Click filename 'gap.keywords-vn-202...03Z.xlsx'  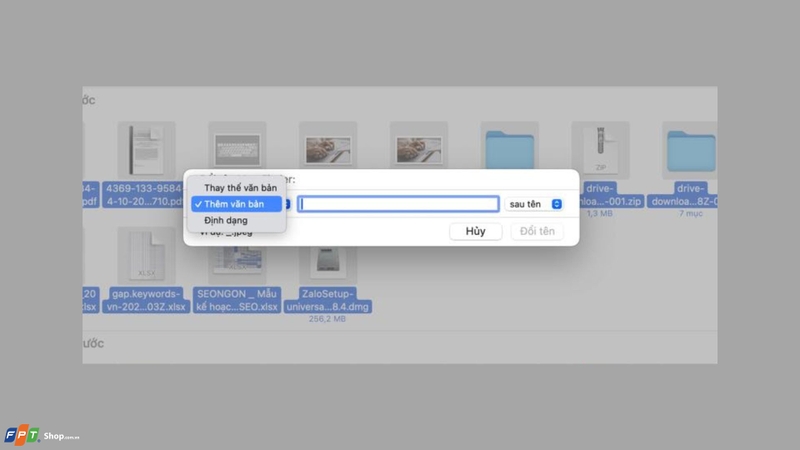[x=146, y=300]
